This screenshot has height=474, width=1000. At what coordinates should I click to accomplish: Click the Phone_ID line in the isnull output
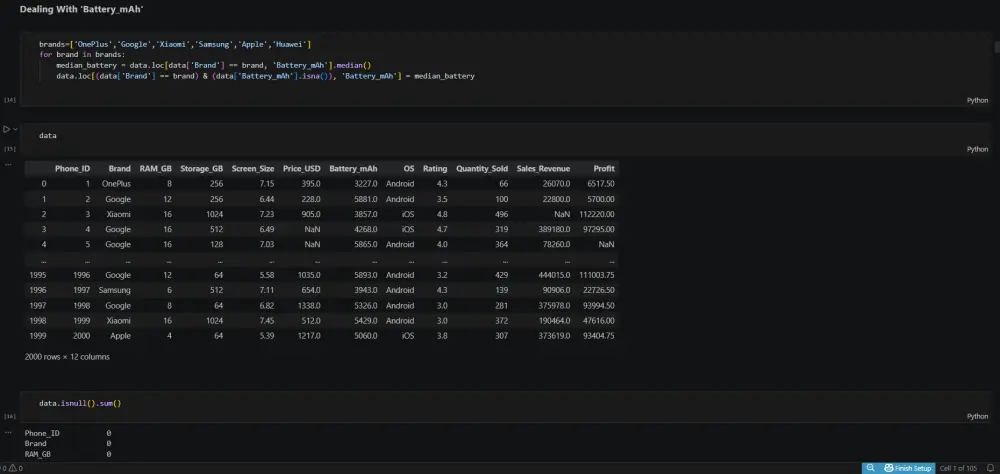[68, 433]
